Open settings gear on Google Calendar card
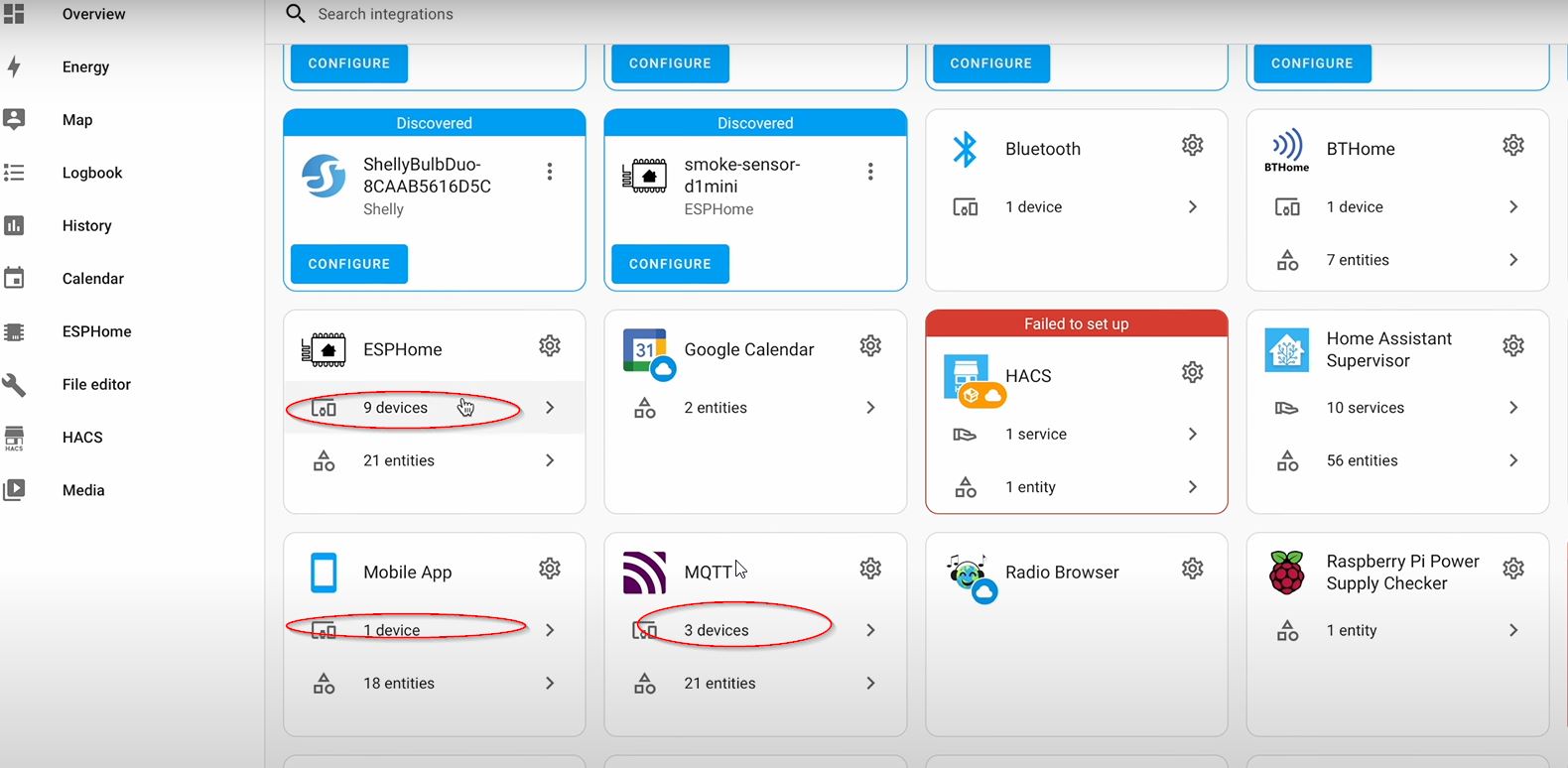Viewport: 1568px width, 768px height. pyautogui.click(x=870, y=345)
